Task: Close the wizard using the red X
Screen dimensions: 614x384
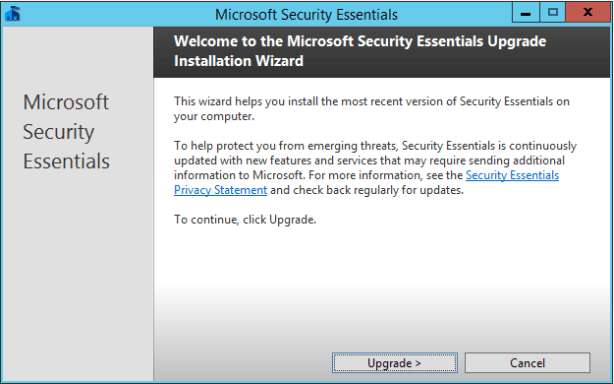Action: click(587, 13)
